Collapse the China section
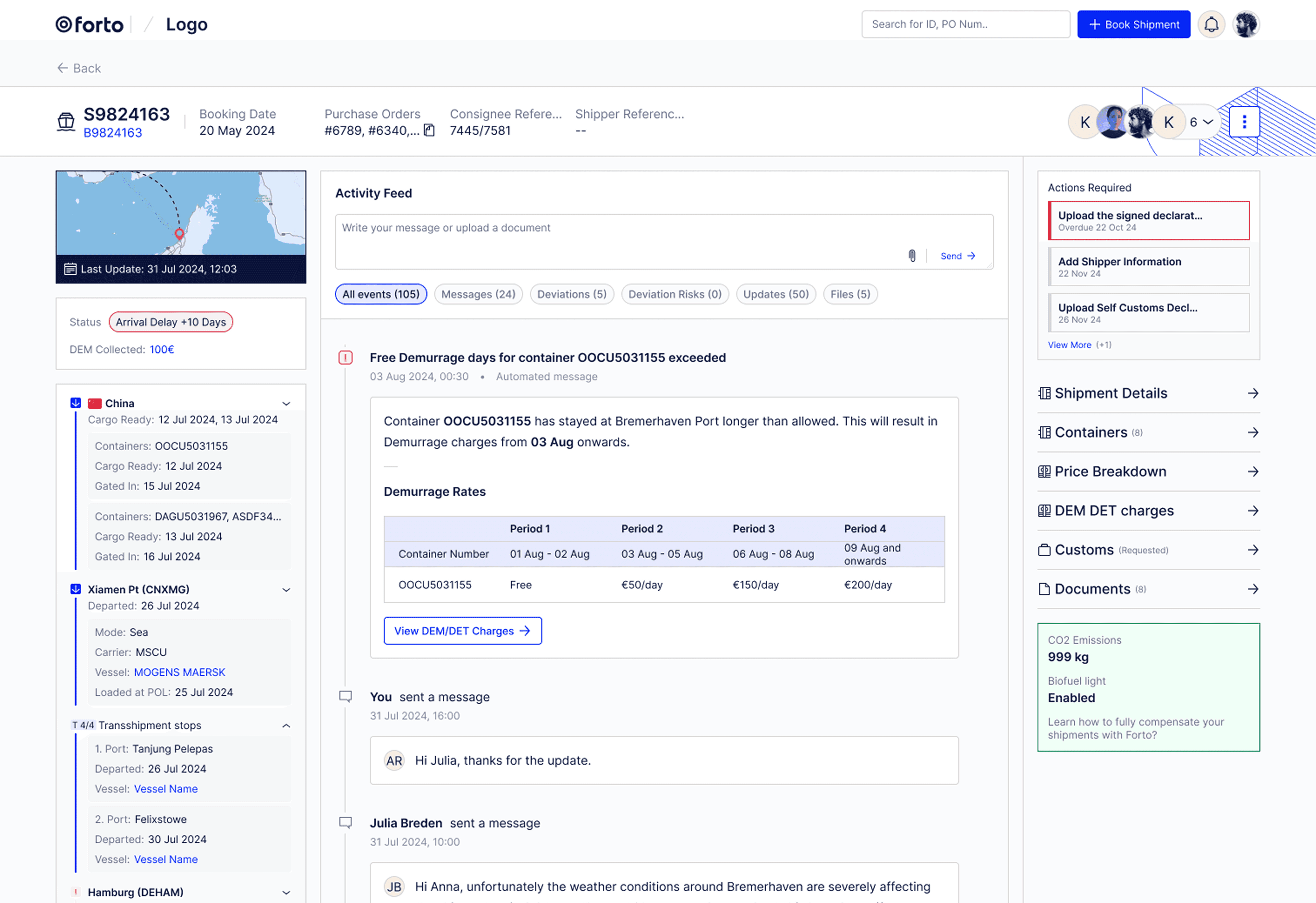The image size is (1316, 903). click(x=286, y=404)
